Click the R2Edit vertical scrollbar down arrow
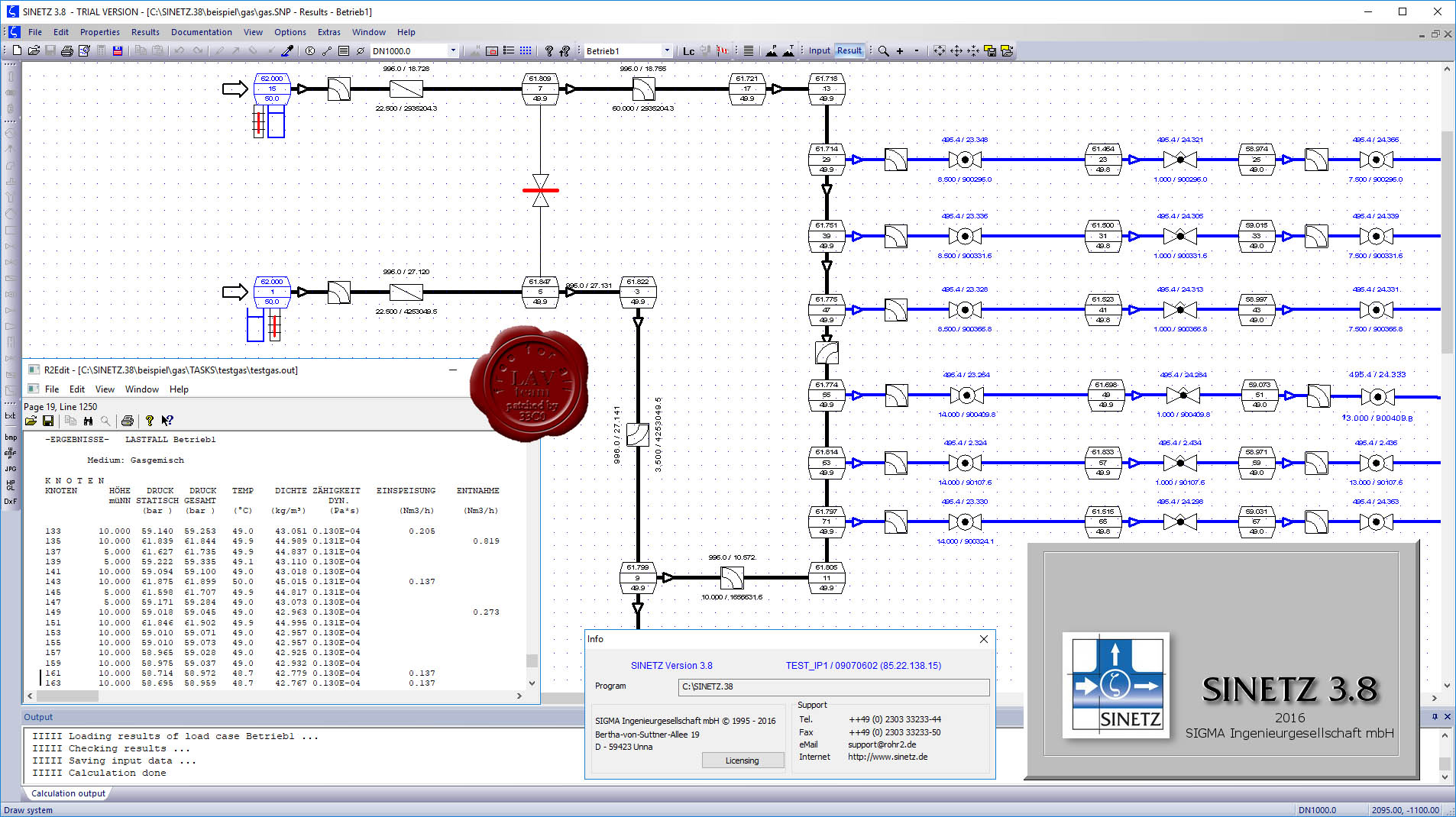The height and width of the screenshot is (817, 1456). pos(532,683)
